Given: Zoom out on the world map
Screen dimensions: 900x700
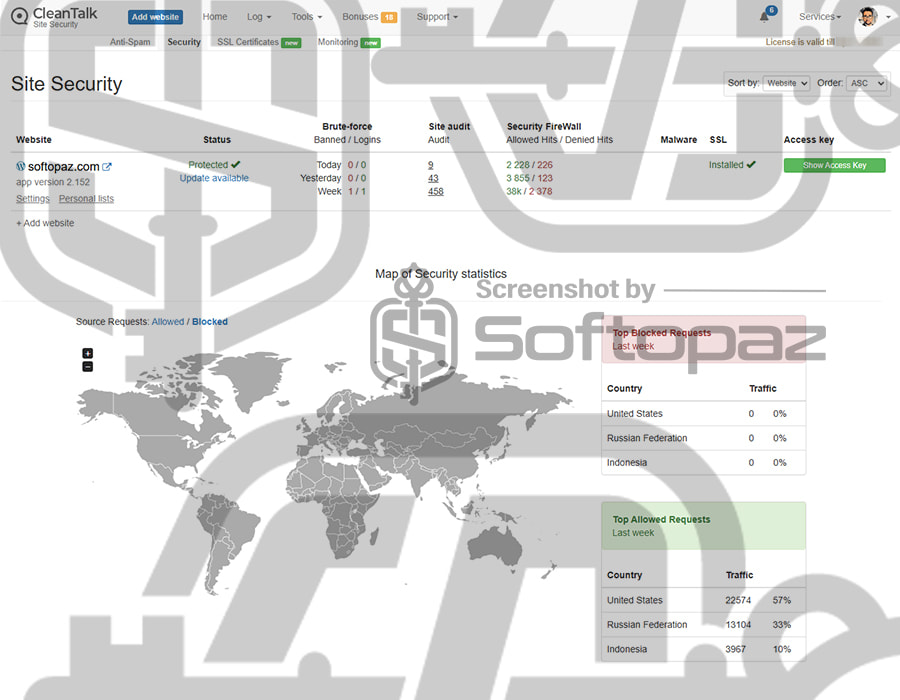Looking at the screenshot, I should pyautogui.click(x=87, y=367).
